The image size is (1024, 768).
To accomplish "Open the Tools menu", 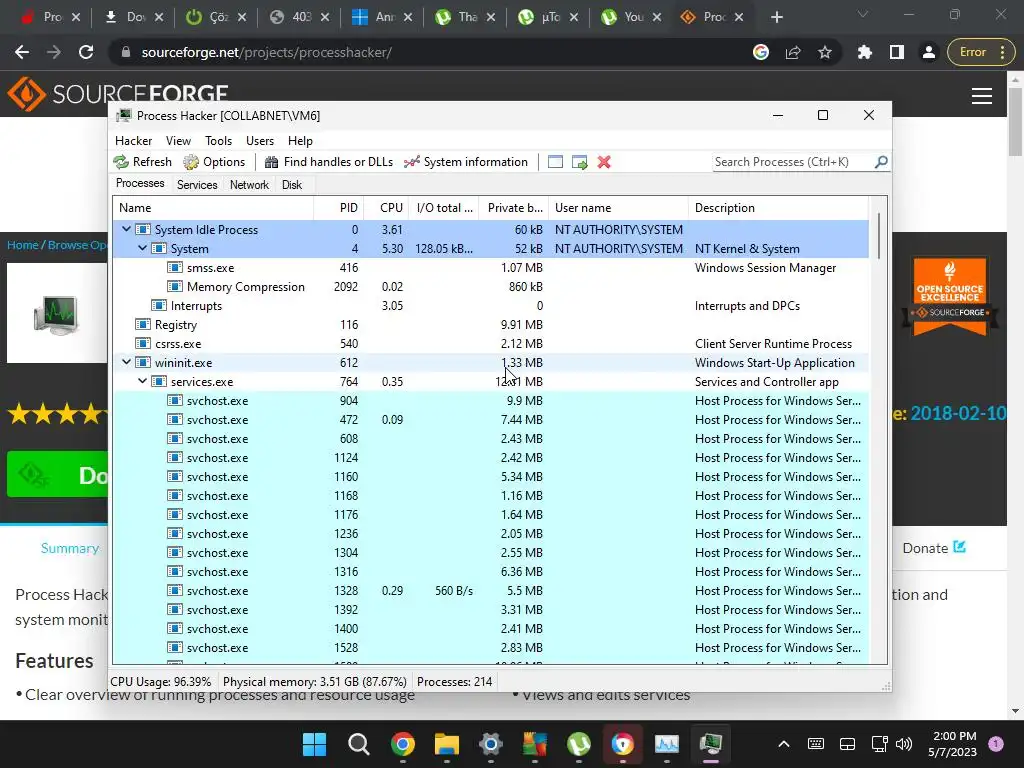I will point(218,140).
